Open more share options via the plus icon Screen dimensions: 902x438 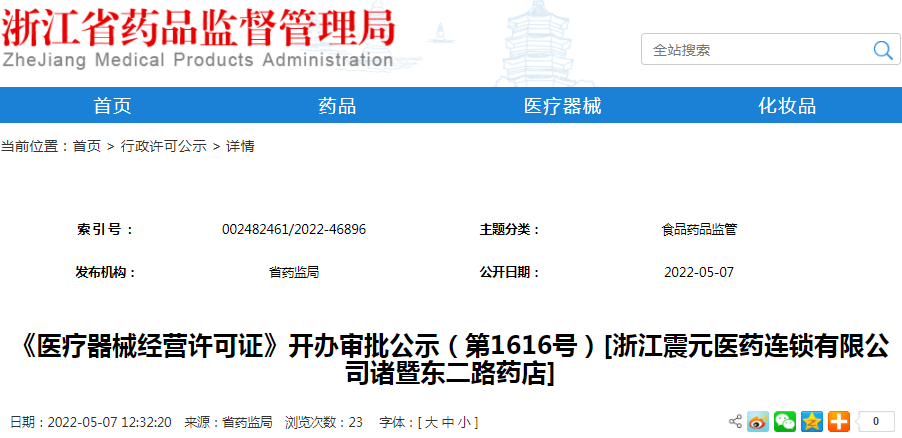pyautogui.click(x=839, y=422)
